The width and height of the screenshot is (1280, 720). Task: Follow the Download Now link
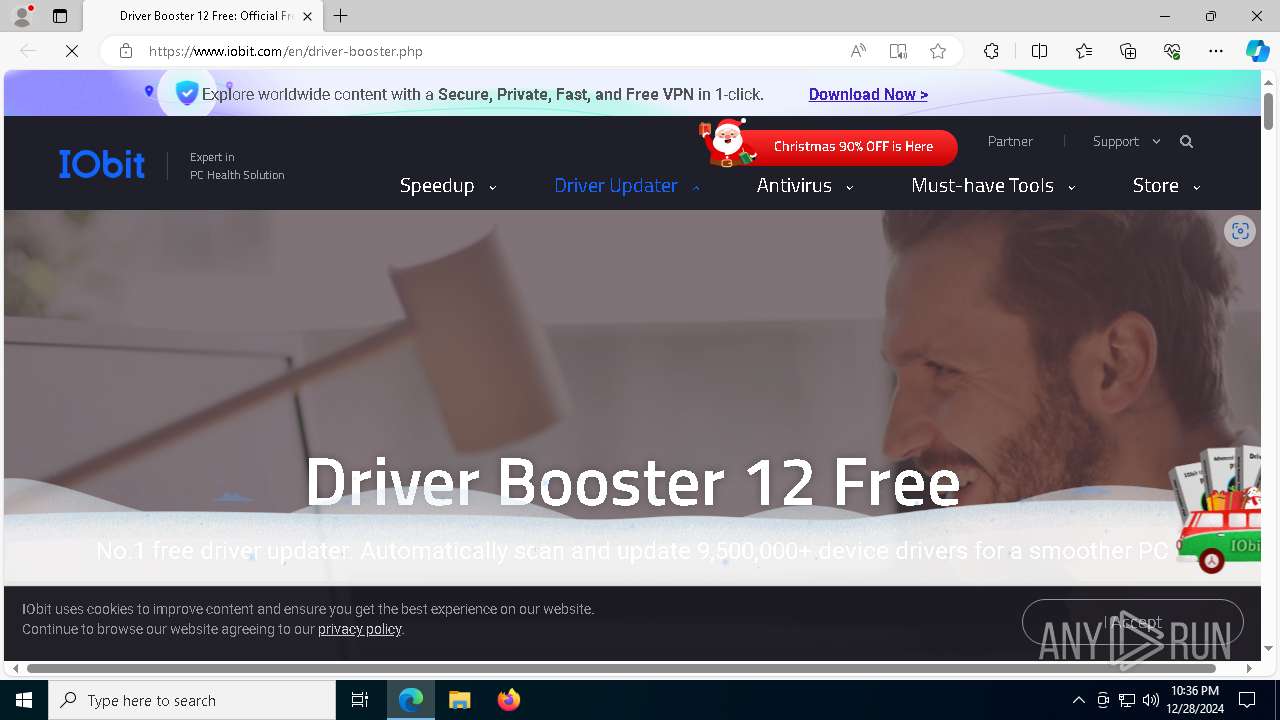(x=868, y=94)
